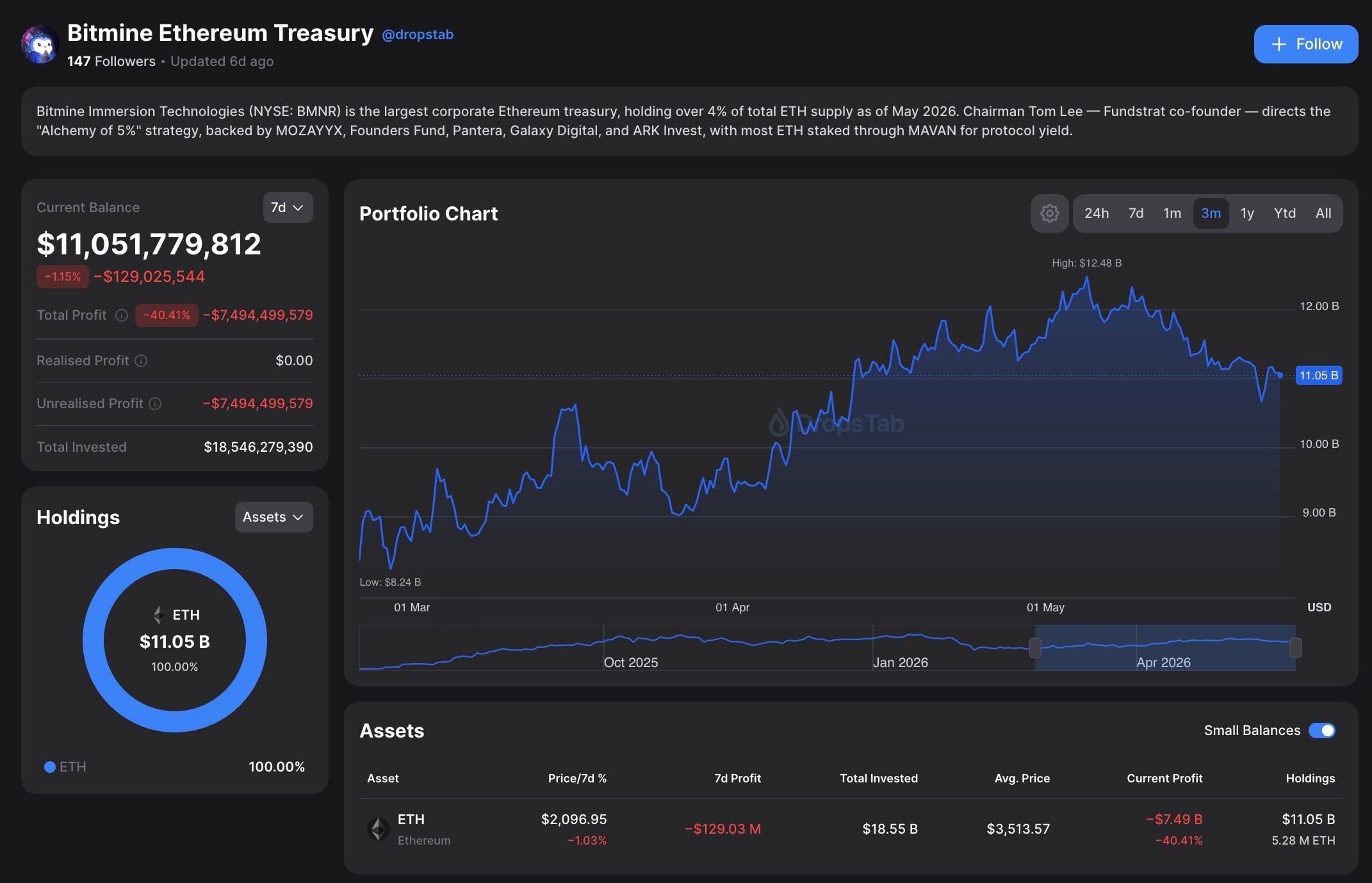Click the Oct 2025 area in navigator
1372x883 pixels.
coord(631,662)
